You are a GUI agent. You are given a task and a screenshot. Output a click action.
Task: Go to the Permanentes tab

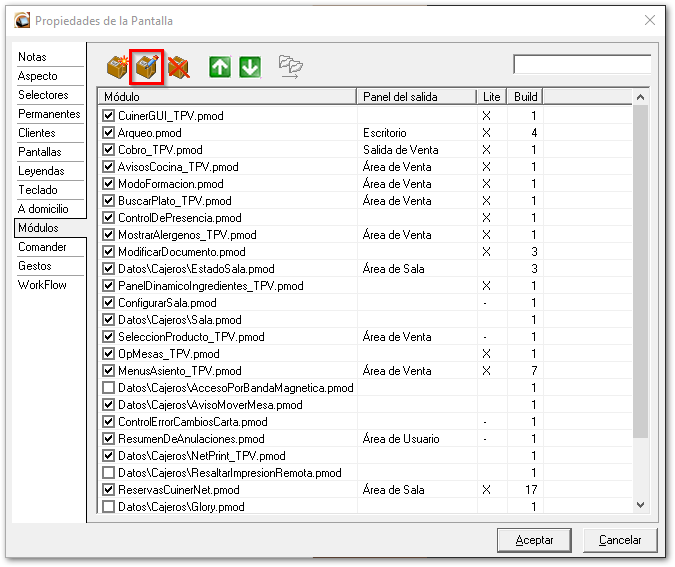[x=49, y=114]
